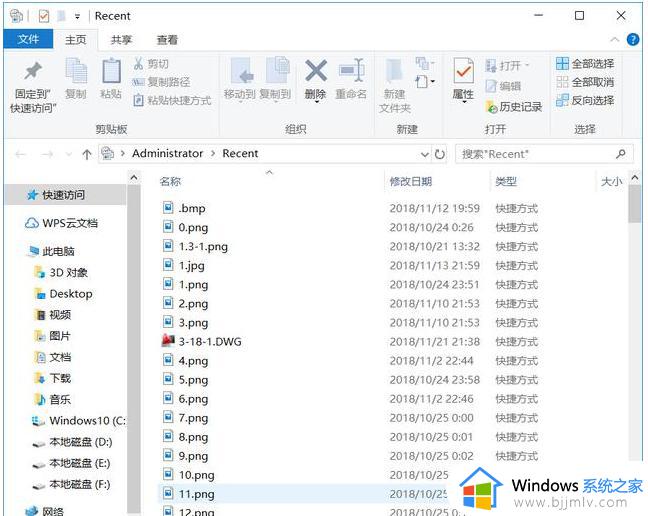Viewport: 648px width, 516px height.
Task: Click the Open (打开) button in ribbon
Action: click(x=507, y=65)
